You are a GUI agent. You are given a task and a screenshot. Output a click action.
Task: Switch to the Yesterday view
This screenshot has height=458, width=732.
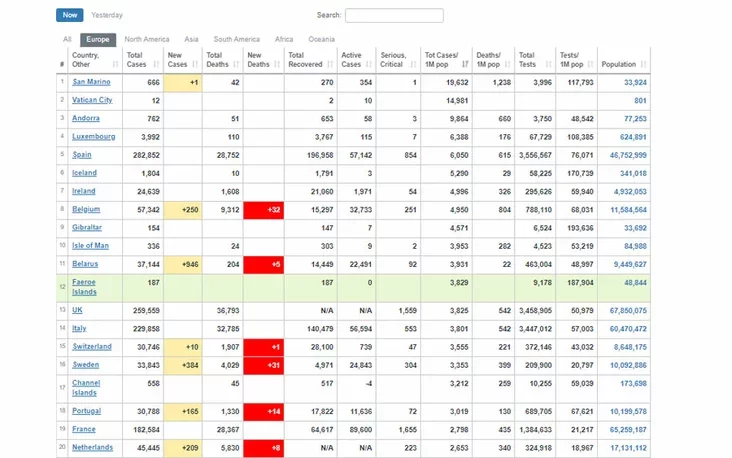[107, 16]
